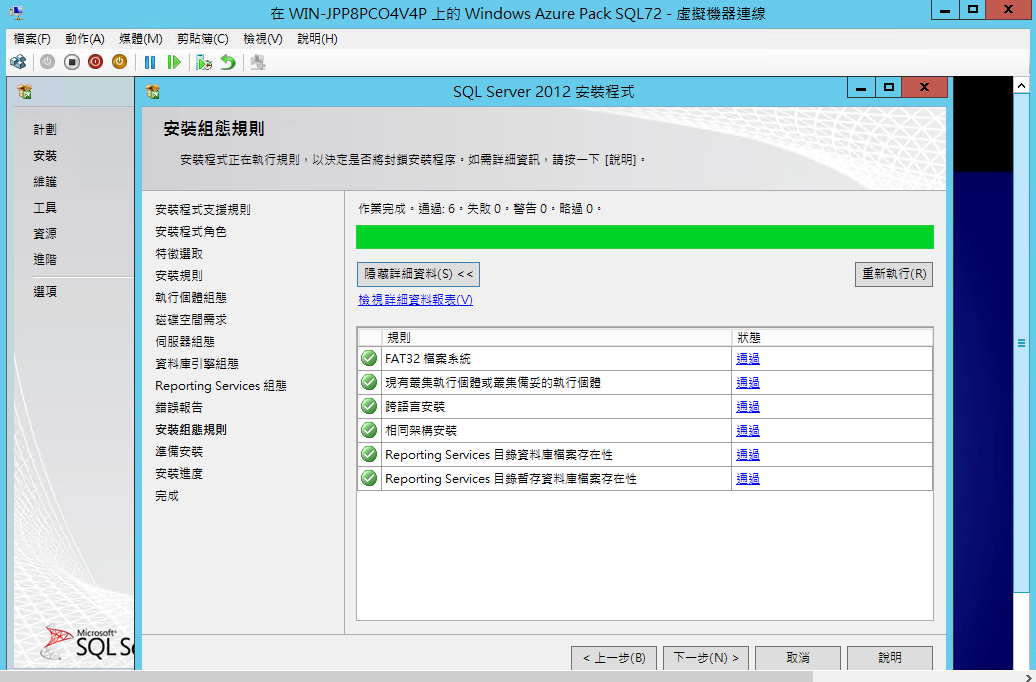
Task: Revert the VM with the green undo arrow
Action: coord(228,62)
